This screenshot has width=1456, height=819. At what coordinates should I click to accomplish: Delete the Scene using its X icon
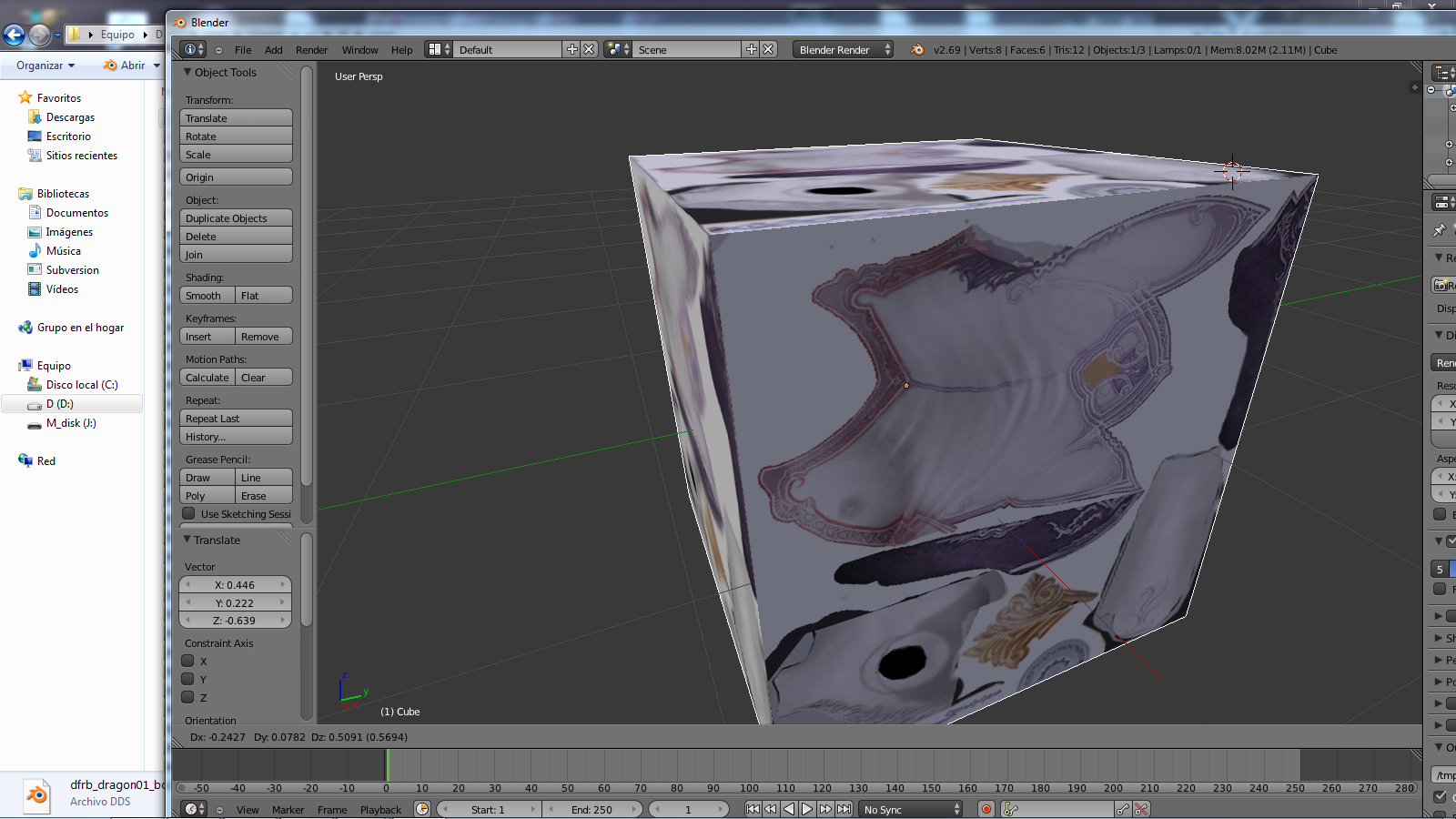click(769, 49)
